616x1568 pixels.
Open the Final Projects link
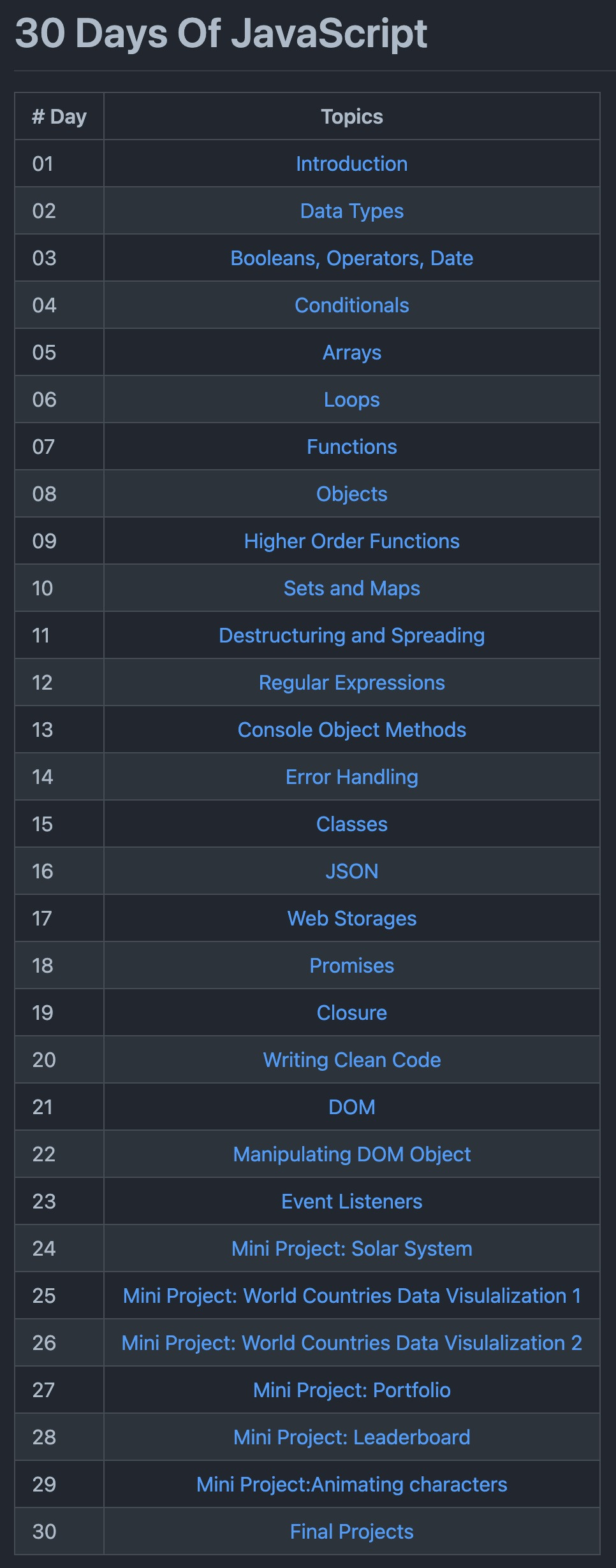click(x=351, y=1532)
